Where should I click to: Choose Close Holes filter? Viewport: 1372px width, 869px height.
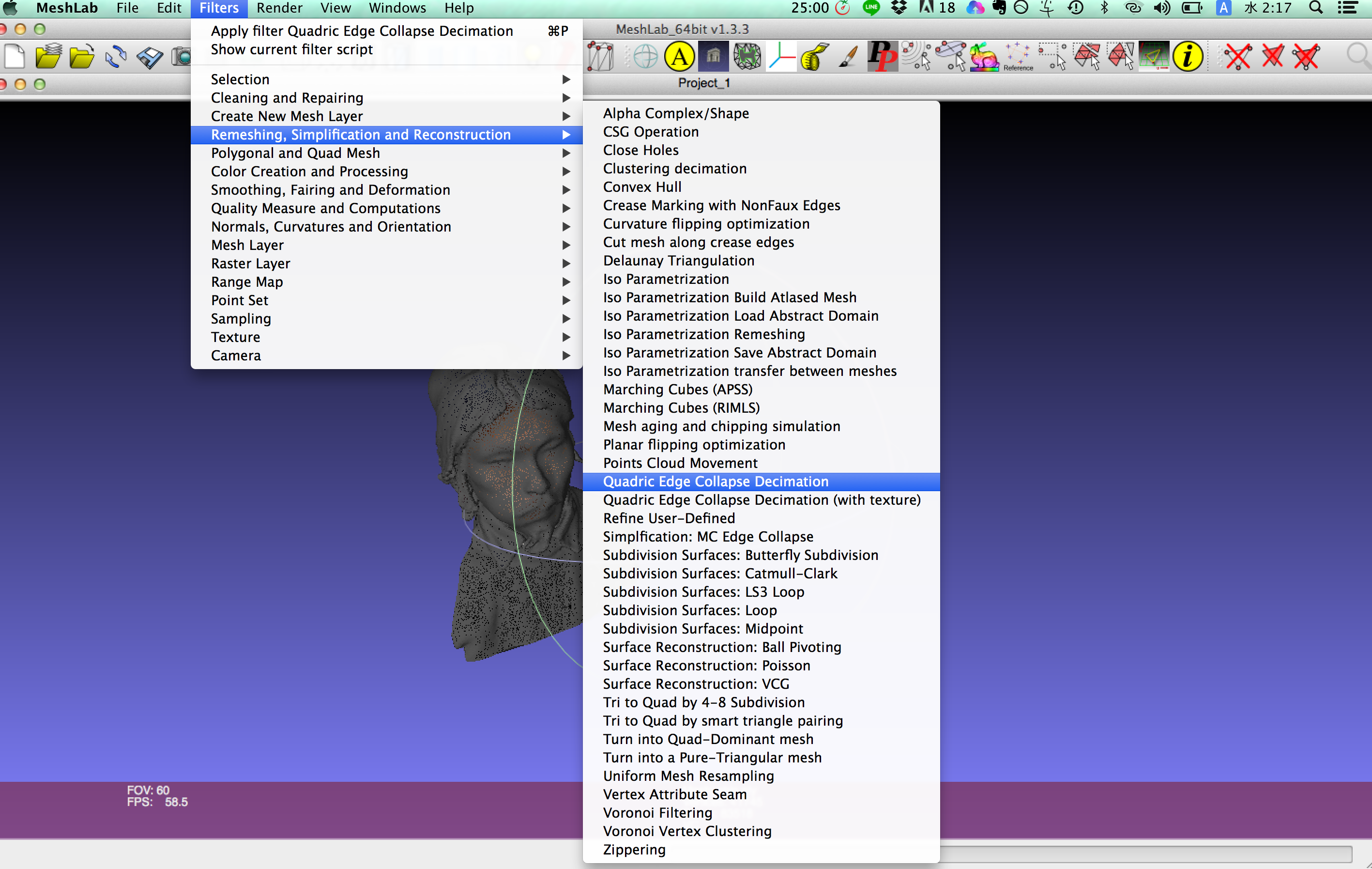point(761,150)
